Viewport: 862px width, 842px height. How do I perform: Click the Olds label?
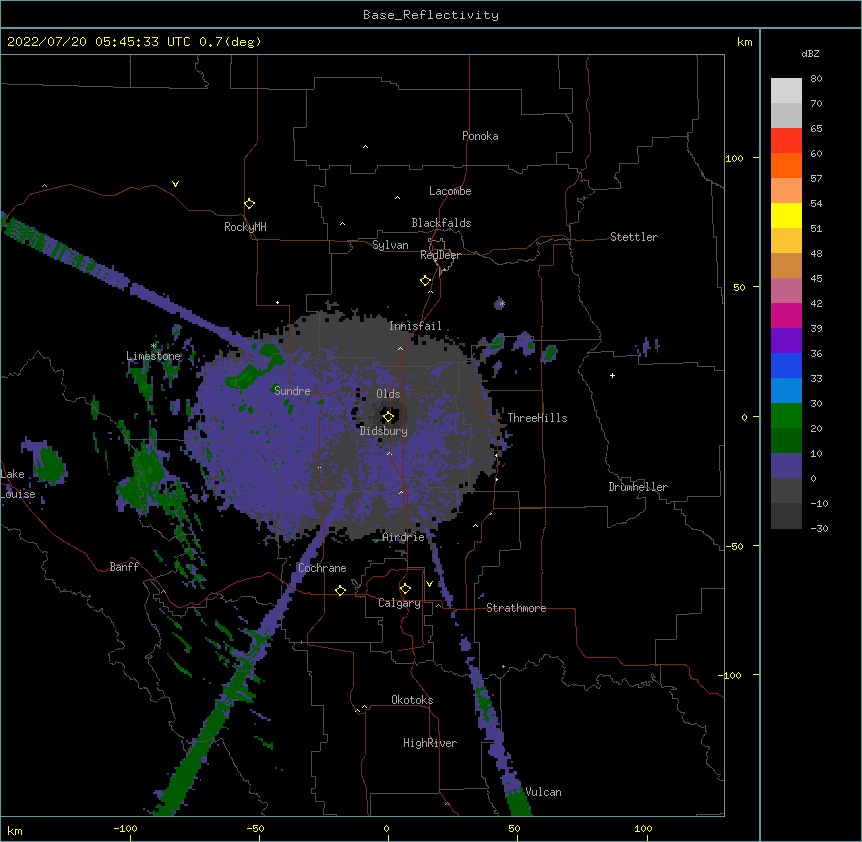point(388,394)
